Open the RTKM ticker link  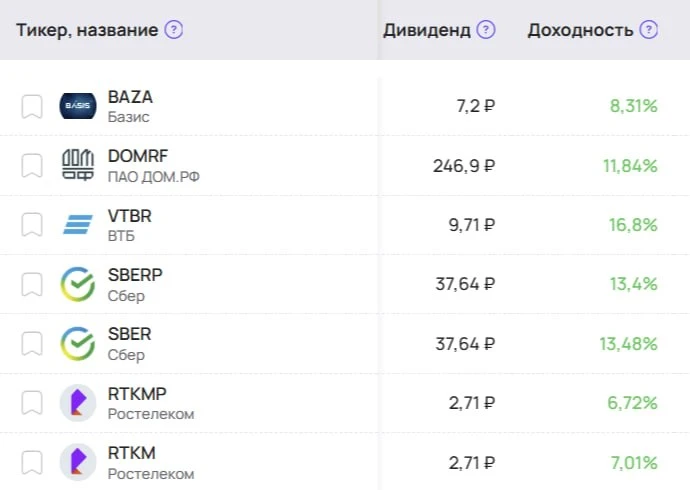click(x=132, y=453)
